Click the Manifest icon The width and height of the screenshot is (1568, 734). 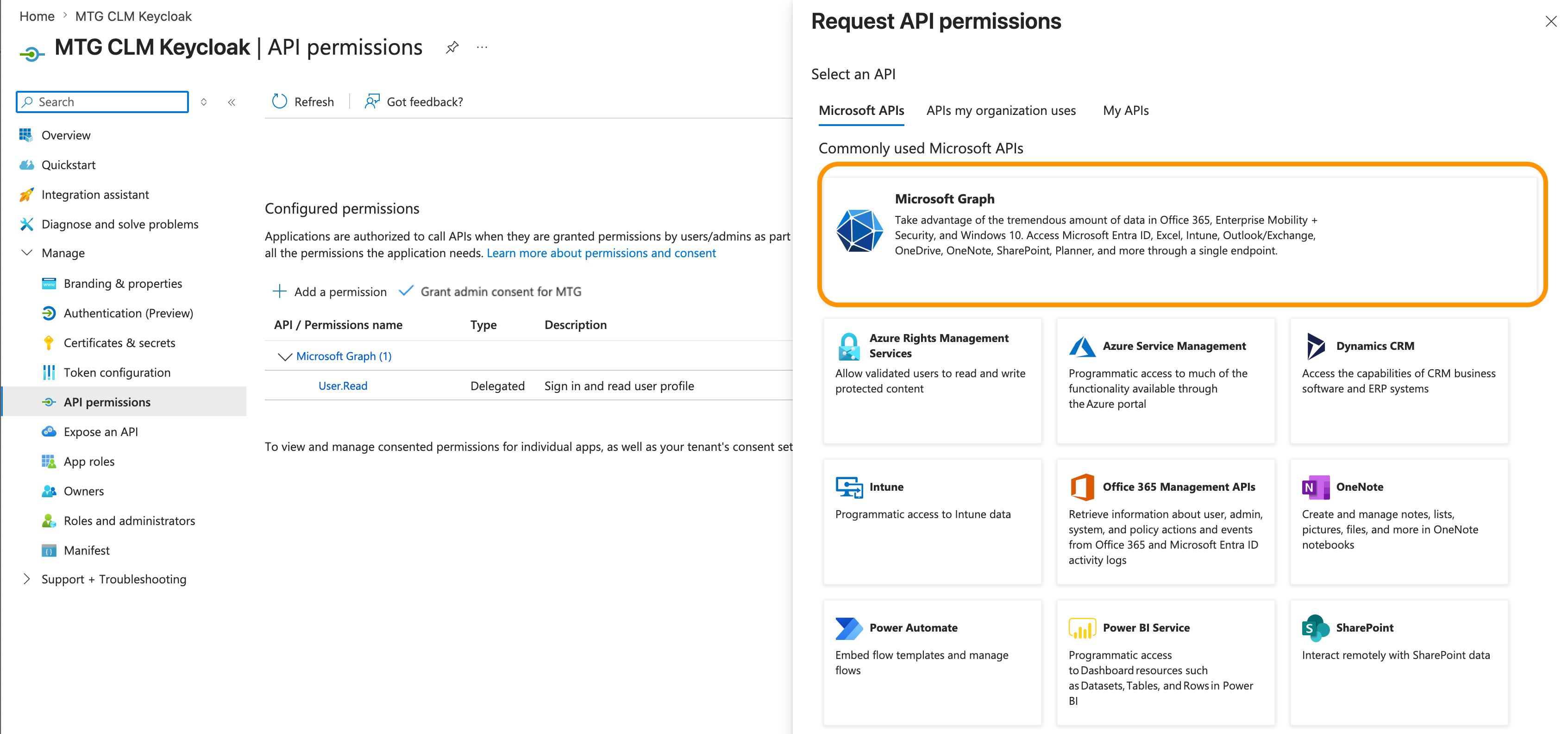(49, 550)
